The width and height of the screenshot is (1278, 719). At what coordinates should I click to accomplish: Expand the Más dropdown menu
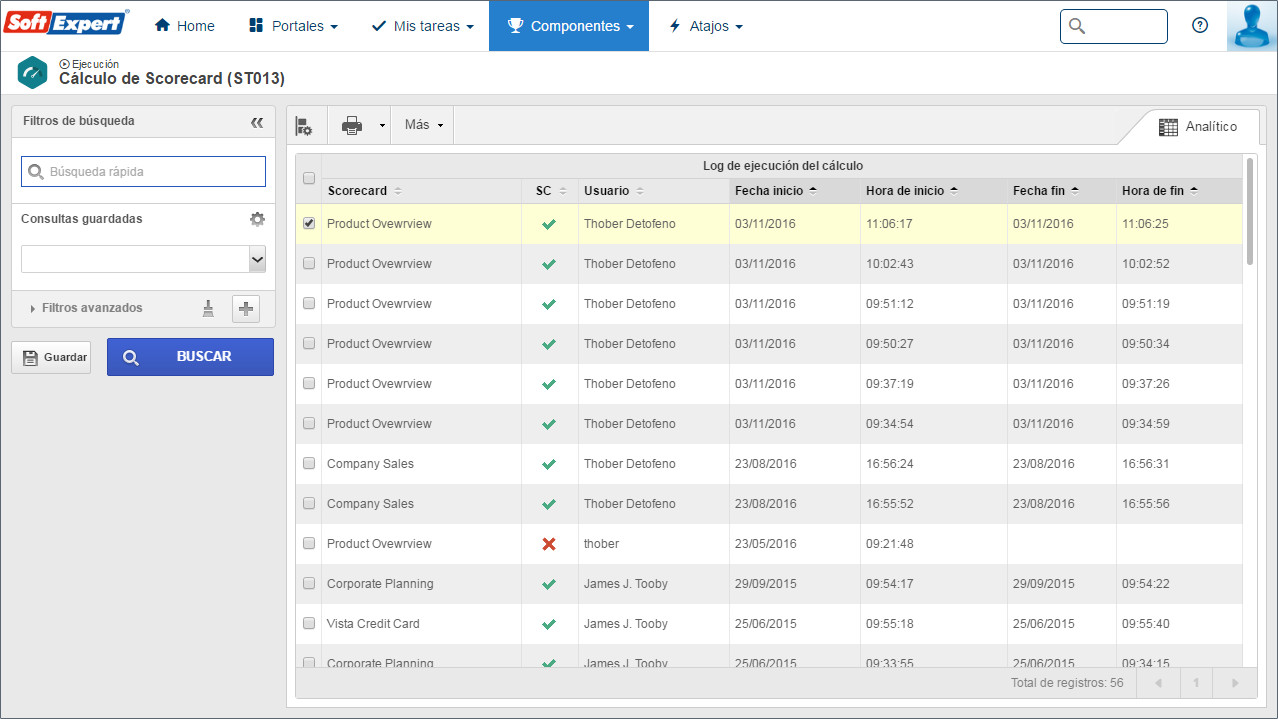[423, 126]
